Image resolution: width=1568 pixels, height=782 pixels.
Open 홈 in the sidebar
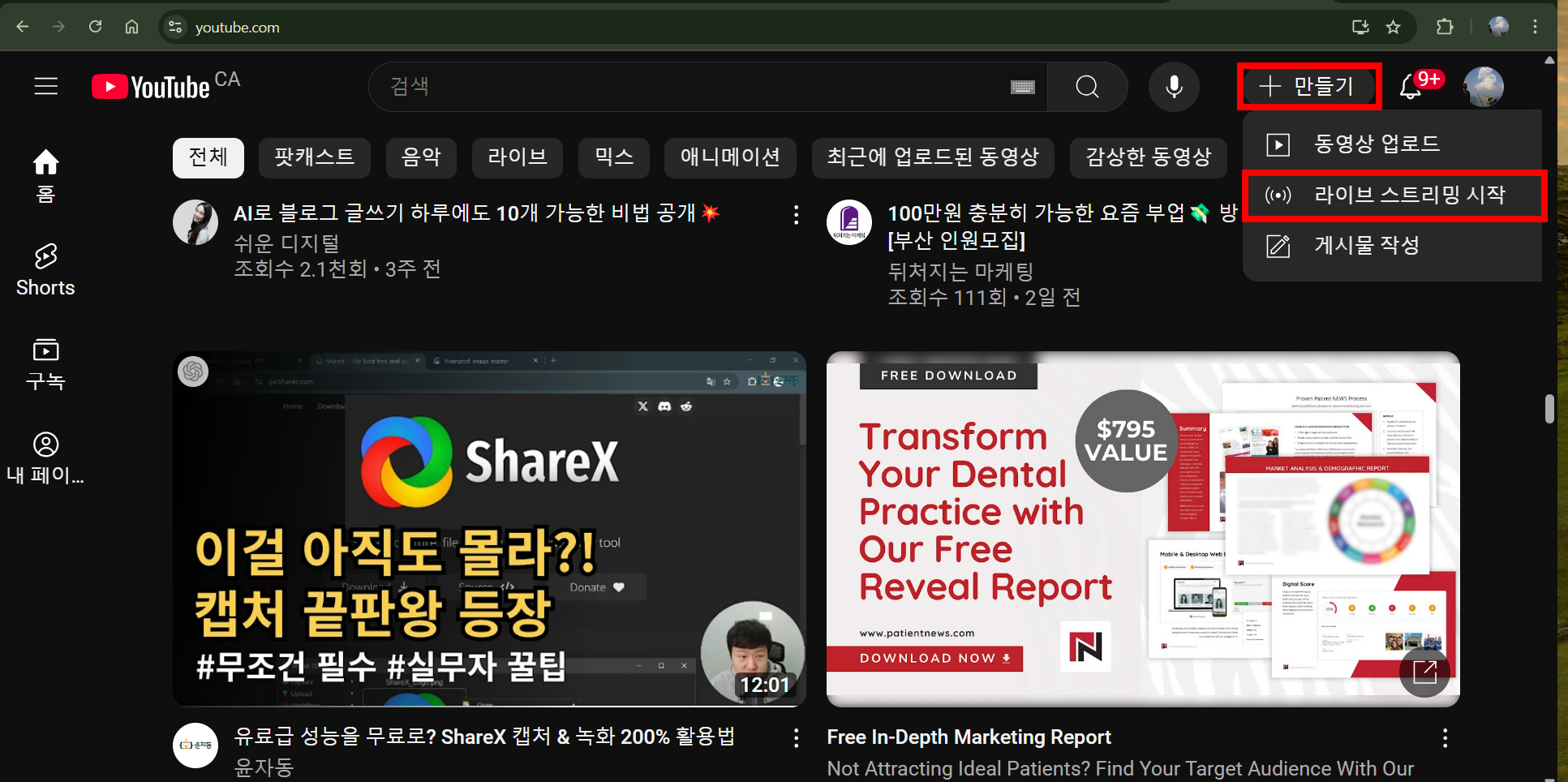click(45, 176)
